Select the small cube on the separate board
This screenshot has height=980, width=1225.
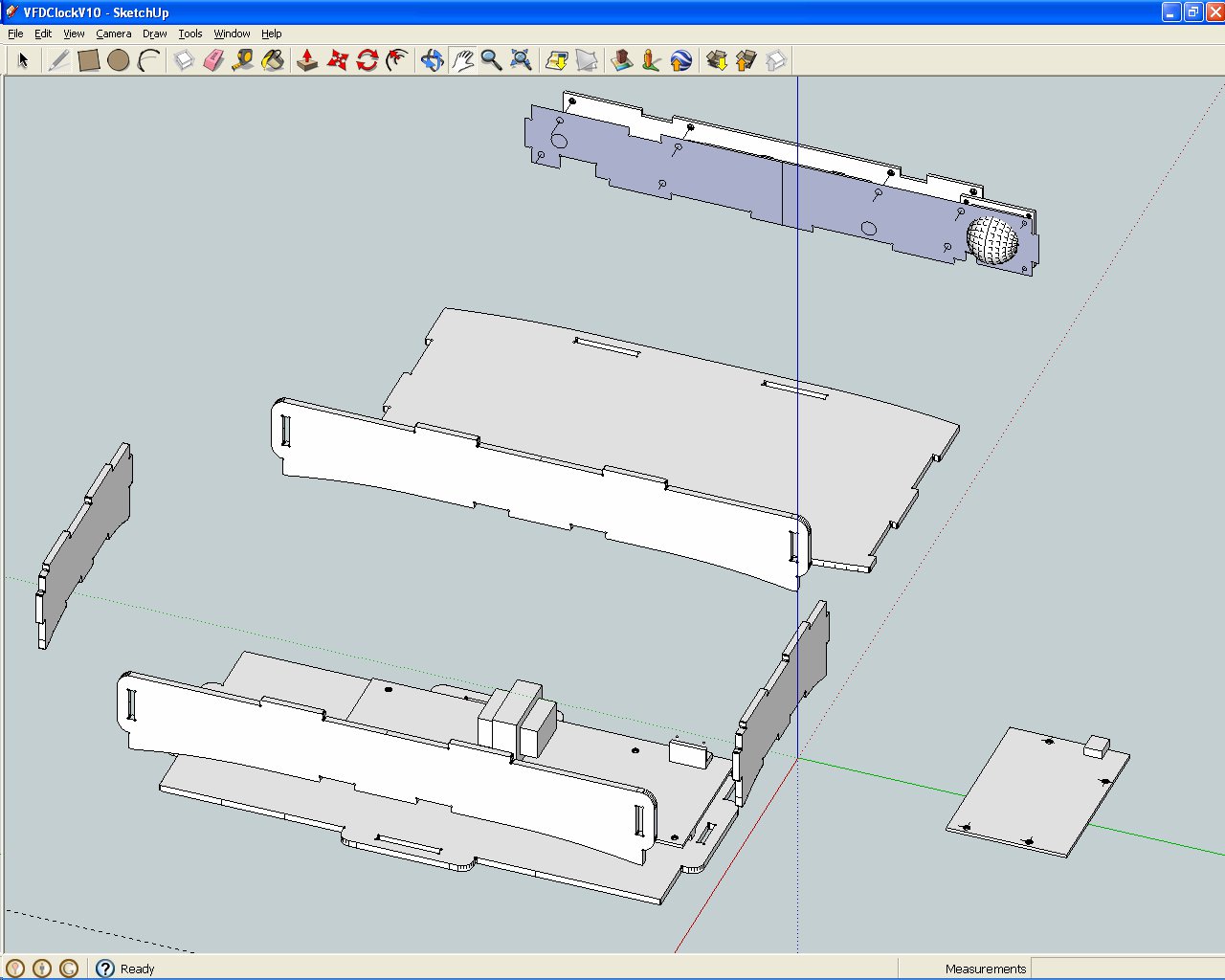point(1097,746)
